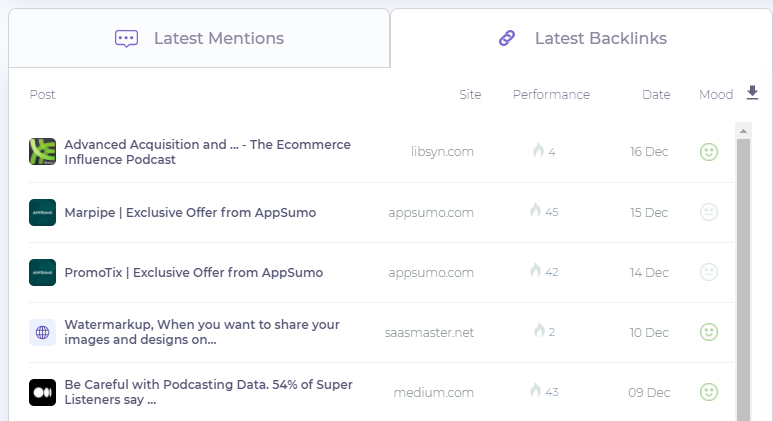Open Be Careful with Podcasting Data post
The image size is (773, 421).
point(209,392)
